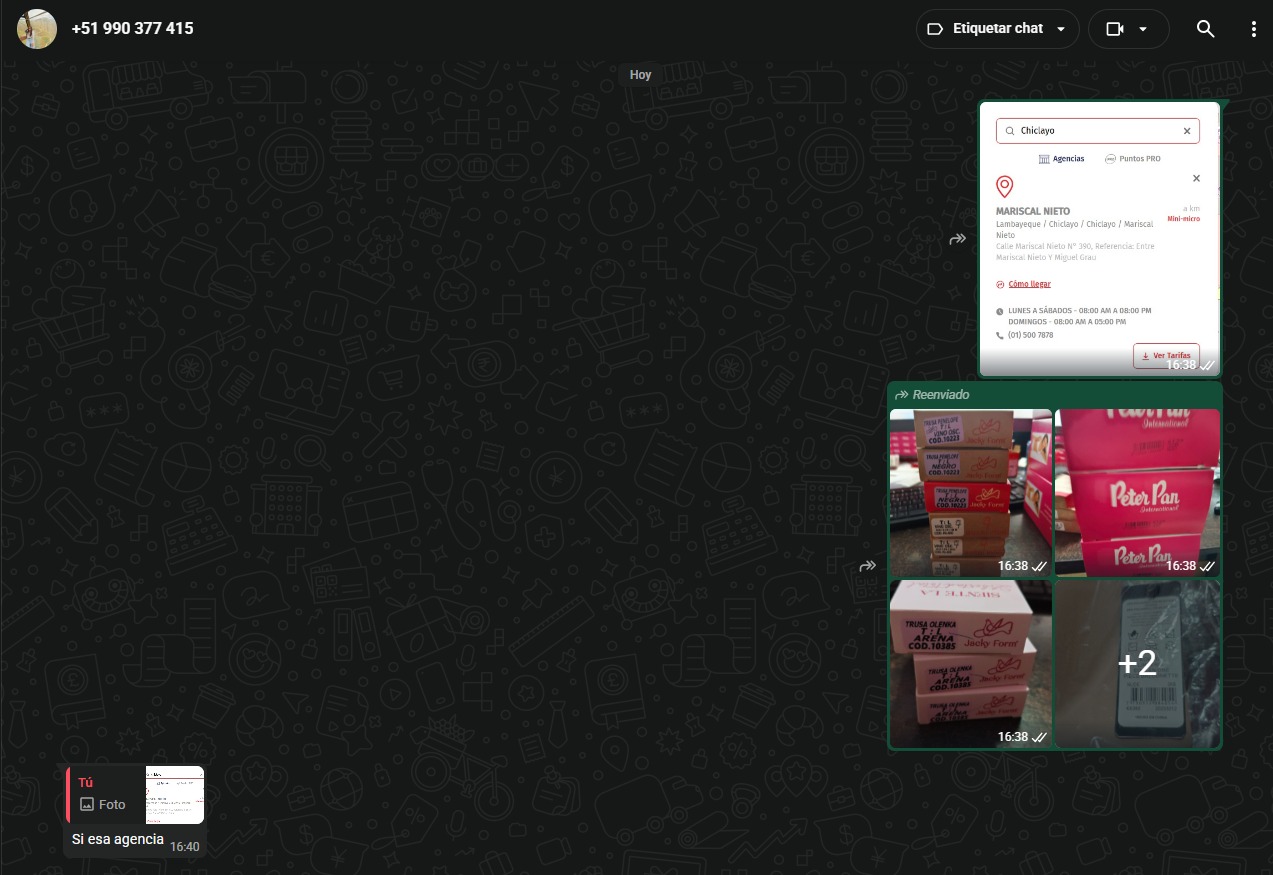Expand the Etiquetar chat dropdown arrow
The width and height of the screenshot is (1273, 875).
click(1061, 29)
